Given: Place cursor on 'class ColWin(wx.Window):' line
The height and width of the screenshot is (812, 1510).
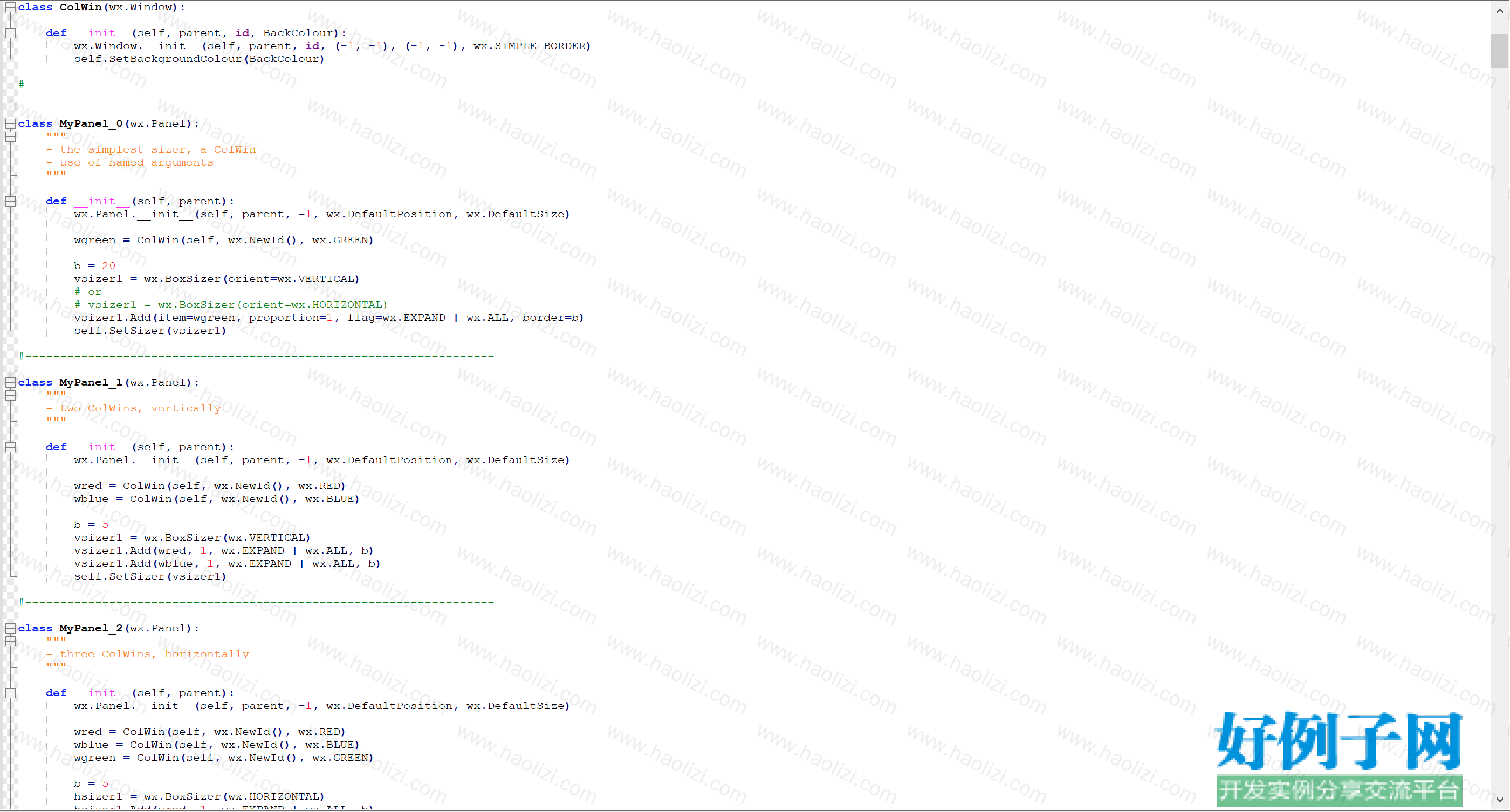Looking at the screenshot, I should (101, 7).
